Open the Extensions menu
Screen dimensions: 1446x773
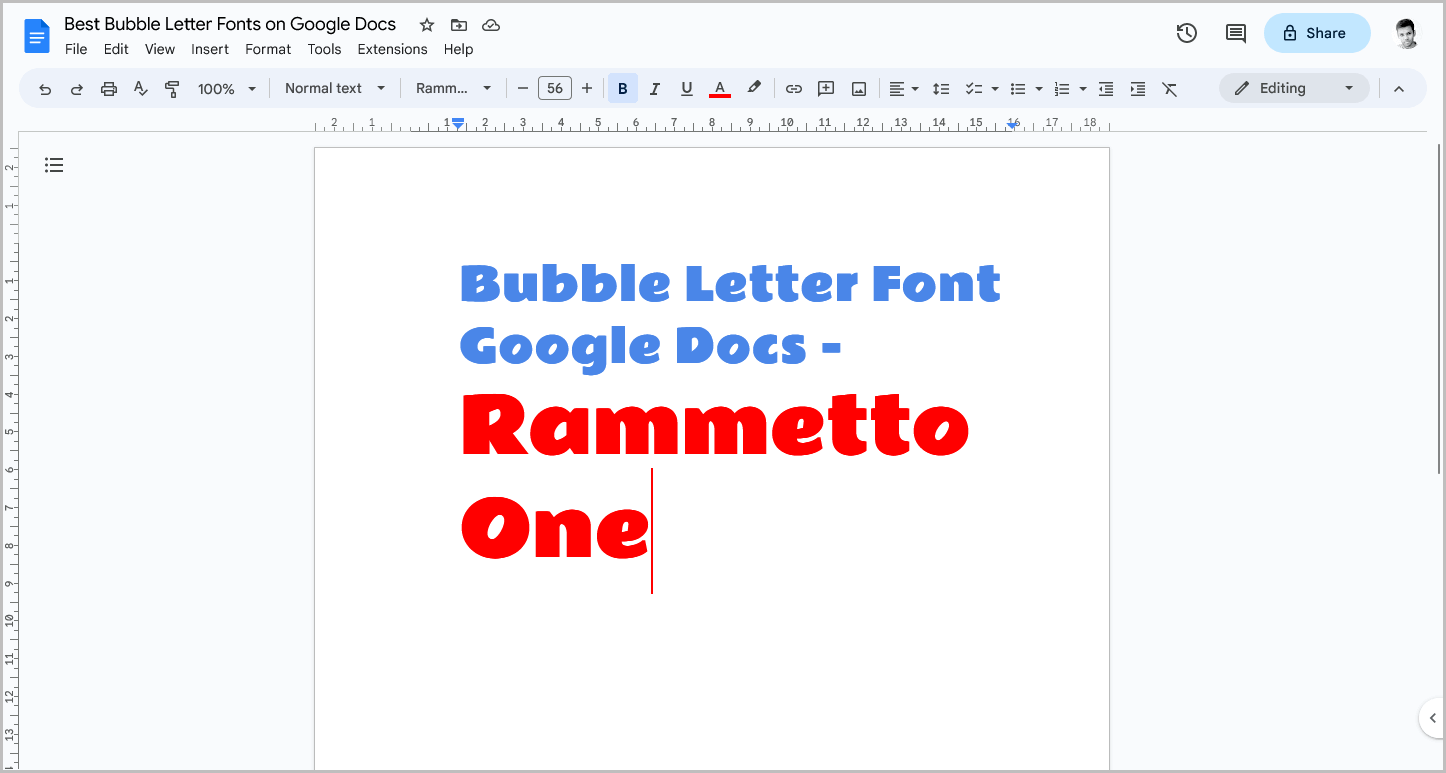(392, 49)
